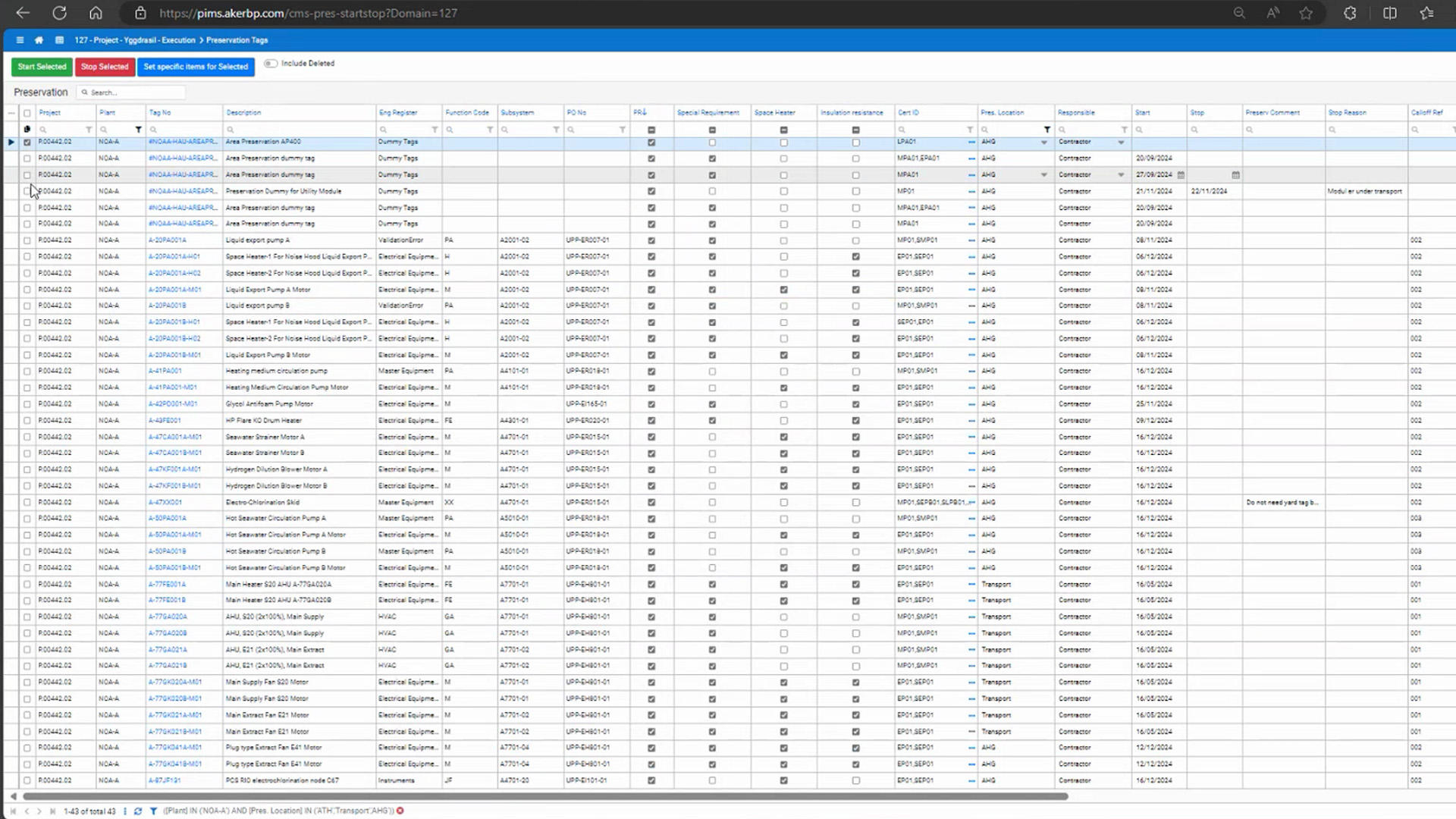This screenshot has width=1456, height=819.
Task: Refresh grid data via footer refresh icon
Action: pyautogui.click(x=138, y=811)
